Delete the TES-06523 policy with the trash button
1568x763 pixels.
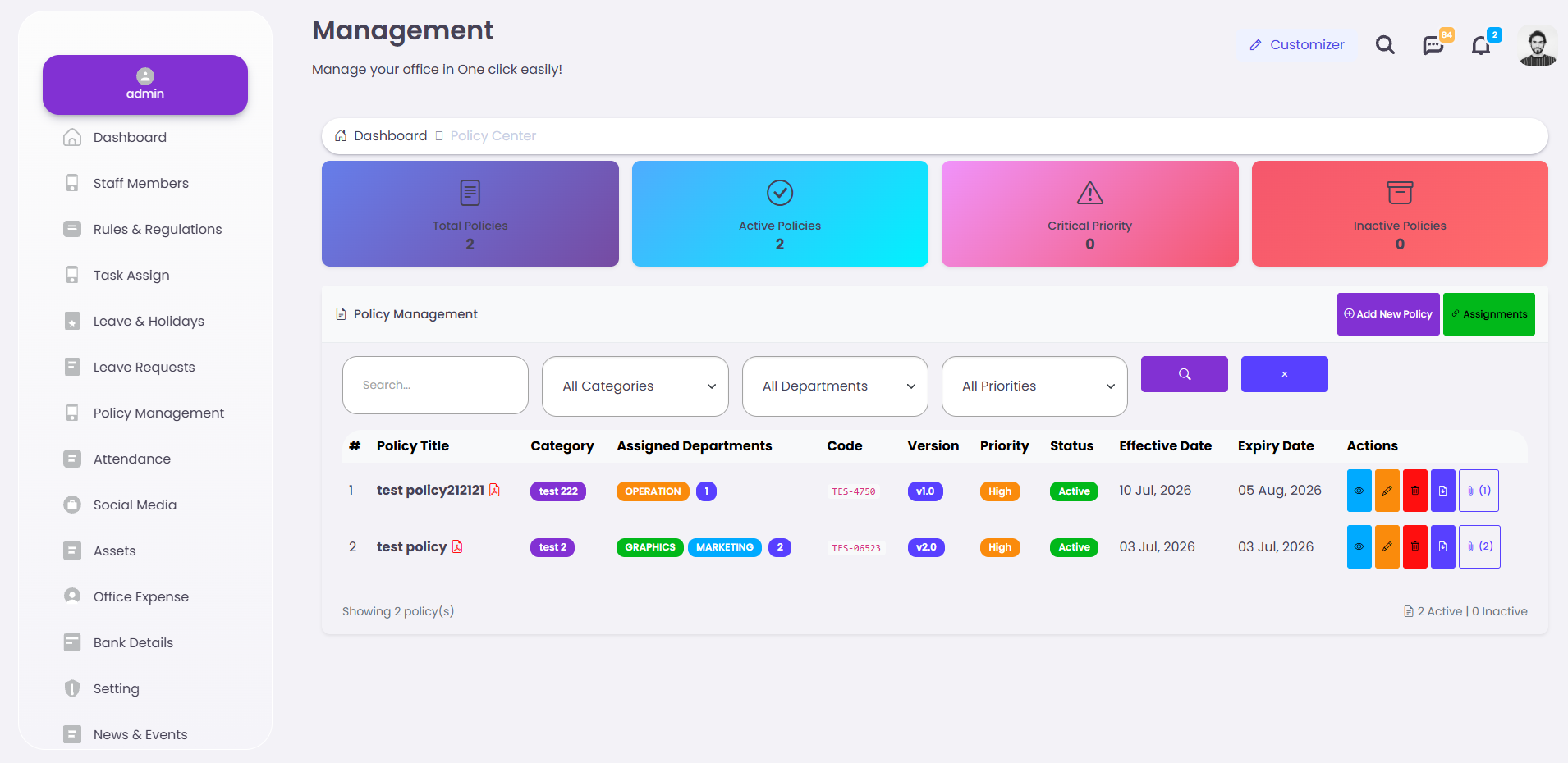[x=1415, y=546]
